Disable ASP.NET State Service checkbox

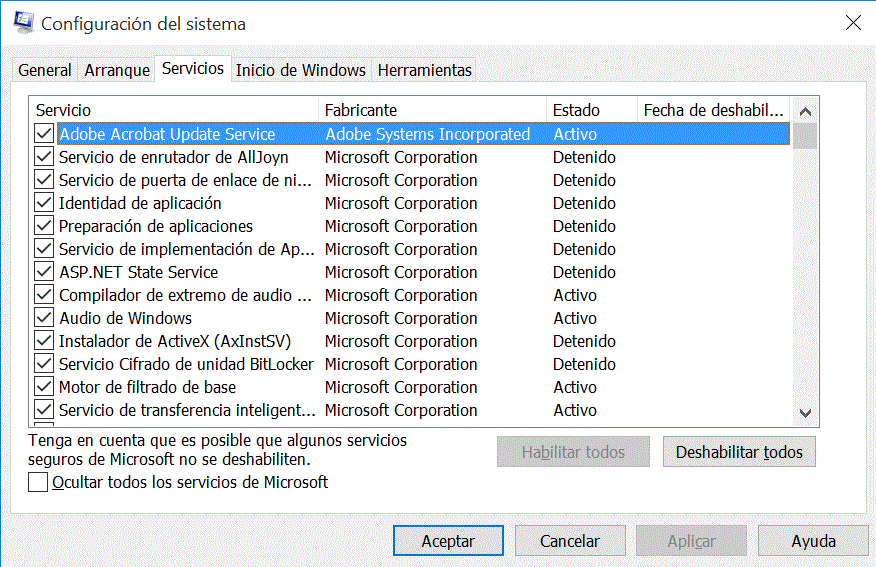click(x=44, y=271)
